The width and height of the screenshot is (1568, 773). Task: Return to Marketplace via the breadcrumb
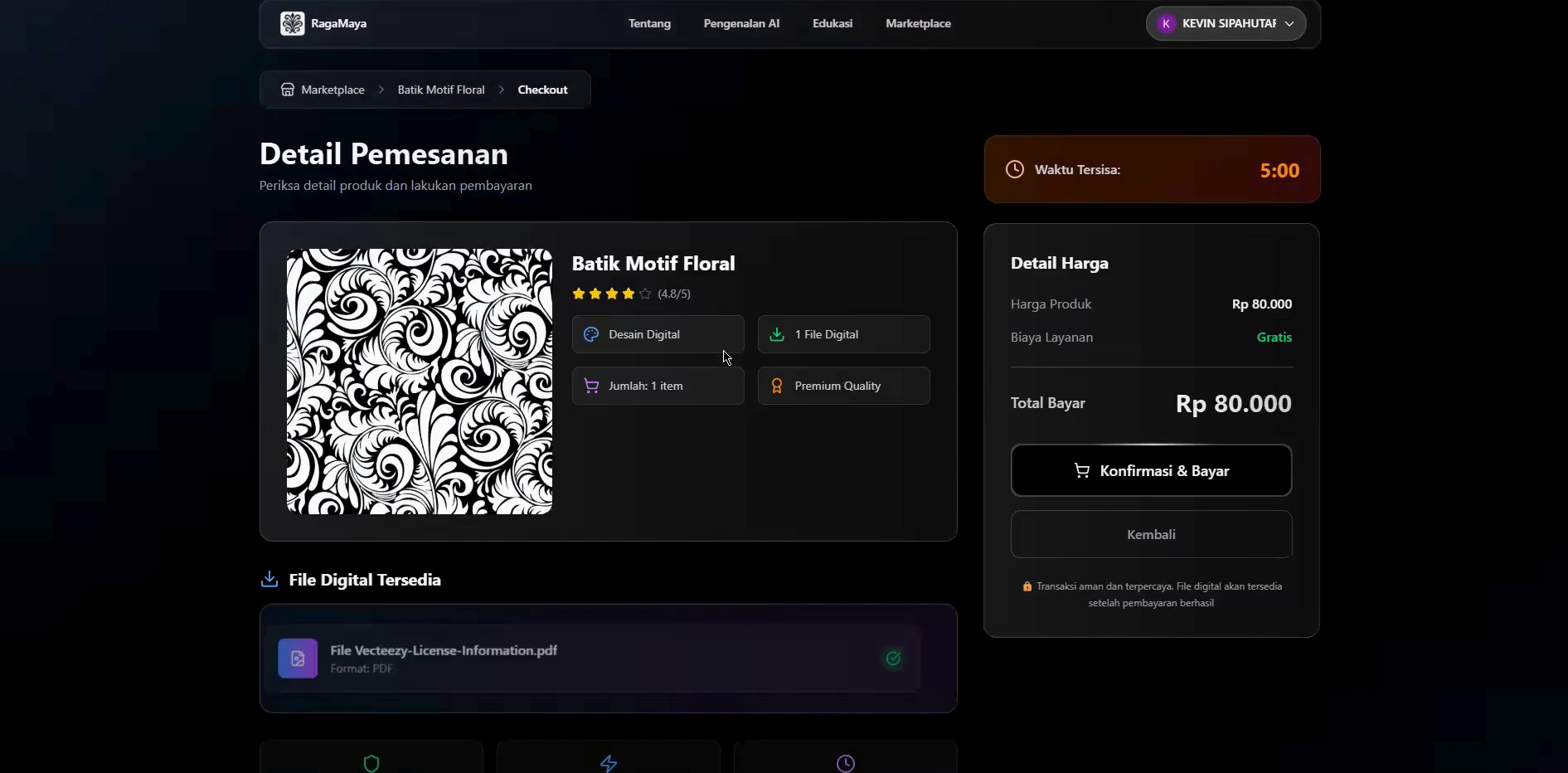(x=333, y=89)
